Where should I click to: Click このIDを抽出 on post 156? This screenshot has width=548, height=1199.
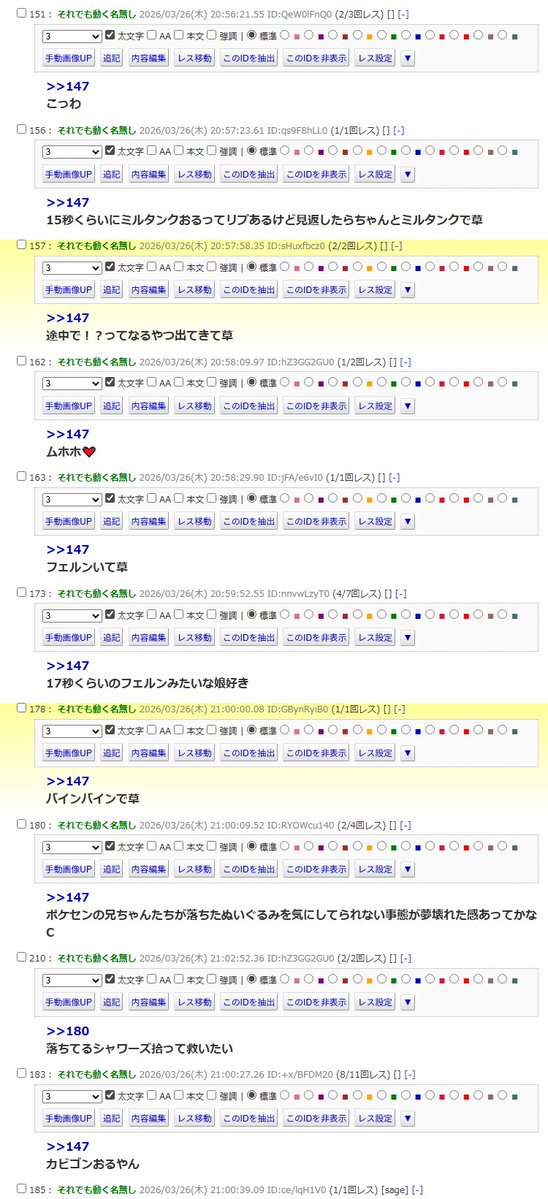tap(249, 174)
